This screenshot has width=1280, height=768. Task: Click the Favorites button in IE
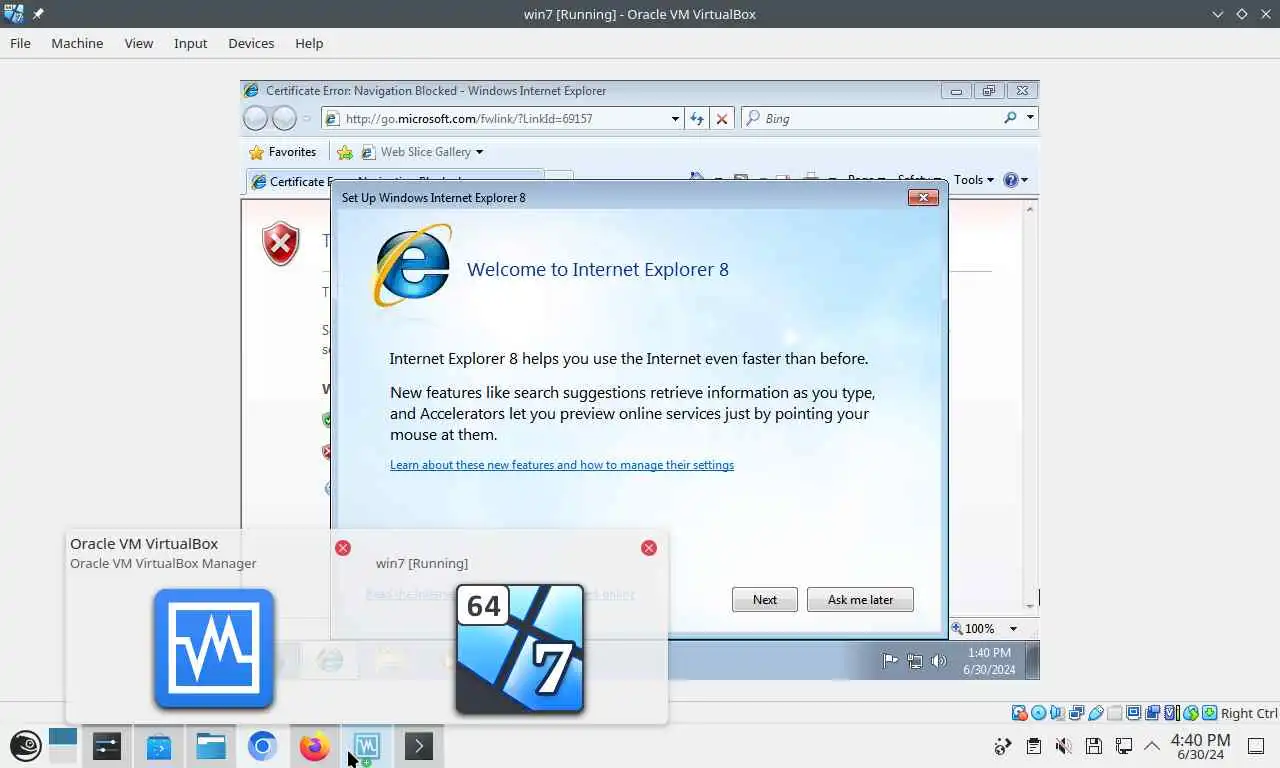(283, 152)
